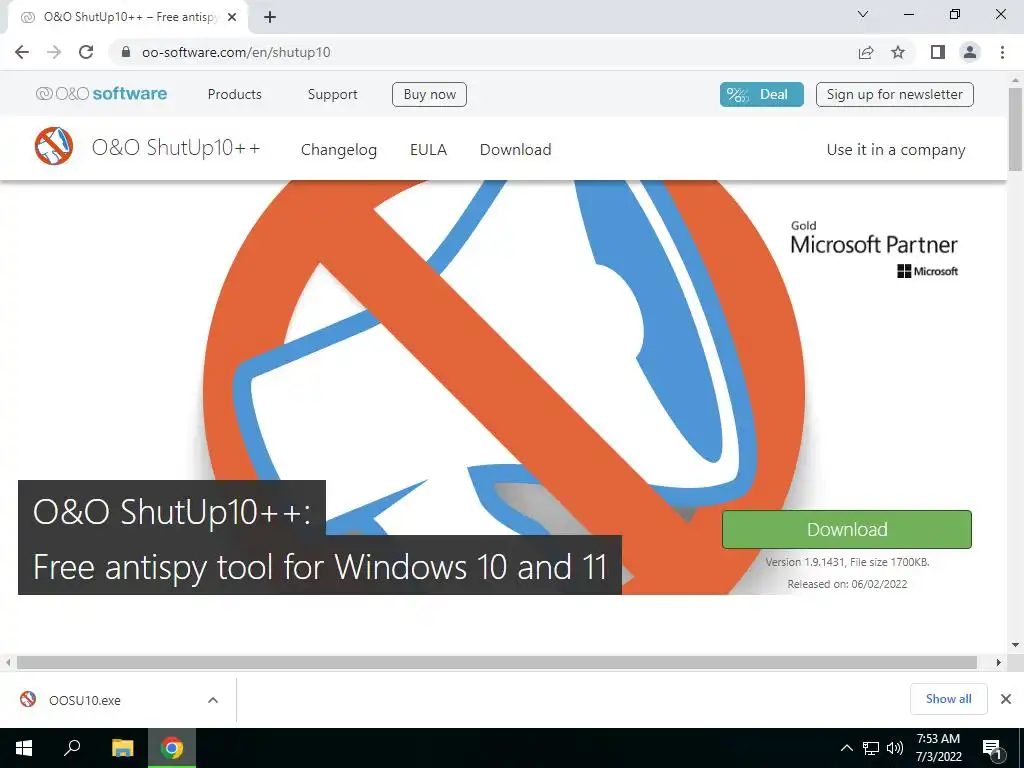Bookmark this page with the star icon
The width and height of the screenshot is (1024, 768).
click(x=898, y=52)
